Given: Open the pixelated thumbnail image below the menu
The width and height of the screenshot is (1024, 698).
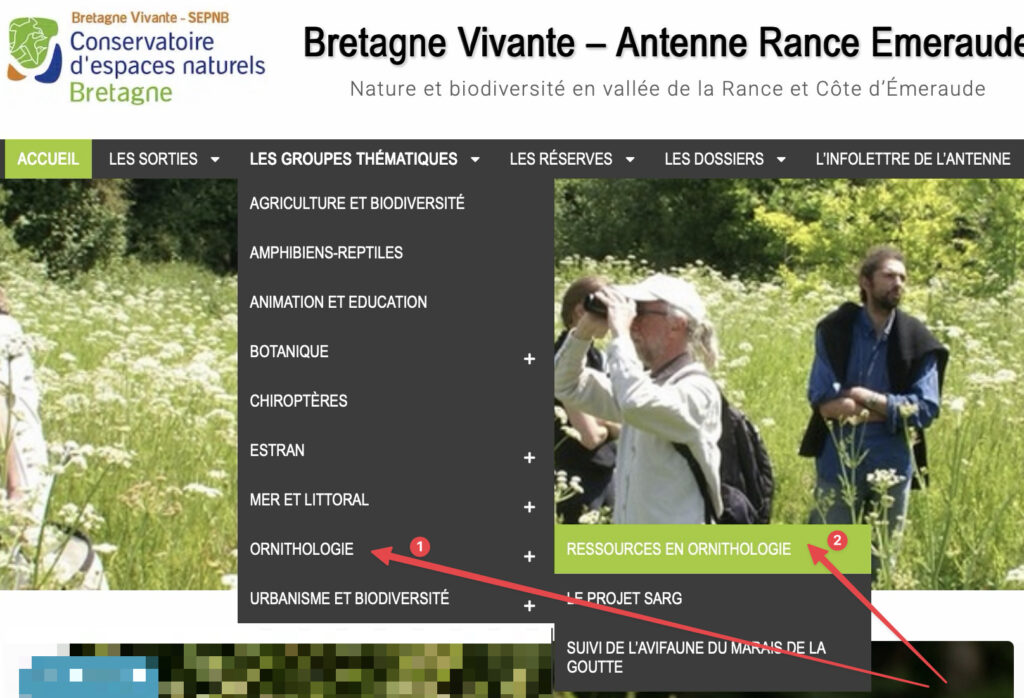Looking at the screenshot, I should [287, 671].
